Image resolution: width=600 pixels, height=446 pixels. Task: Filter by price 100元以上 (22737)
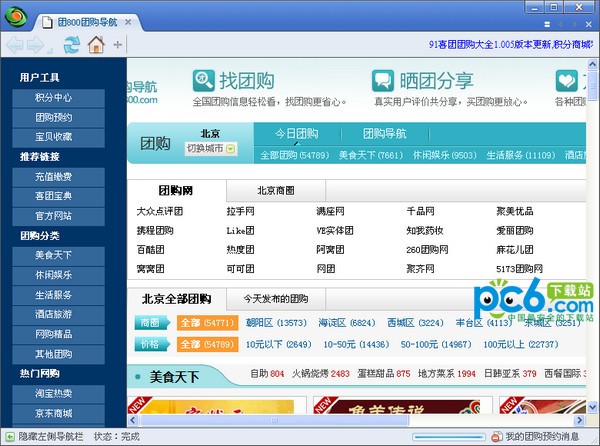coord(521,344)
